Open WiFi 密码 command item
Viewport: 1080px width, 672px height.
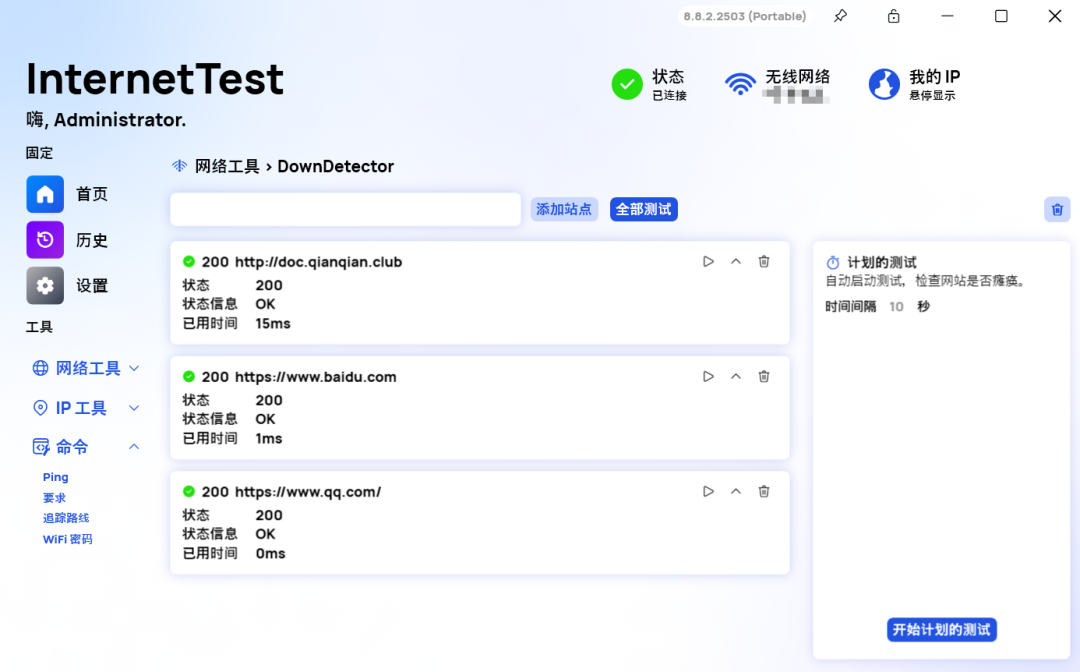click(67, 539)
